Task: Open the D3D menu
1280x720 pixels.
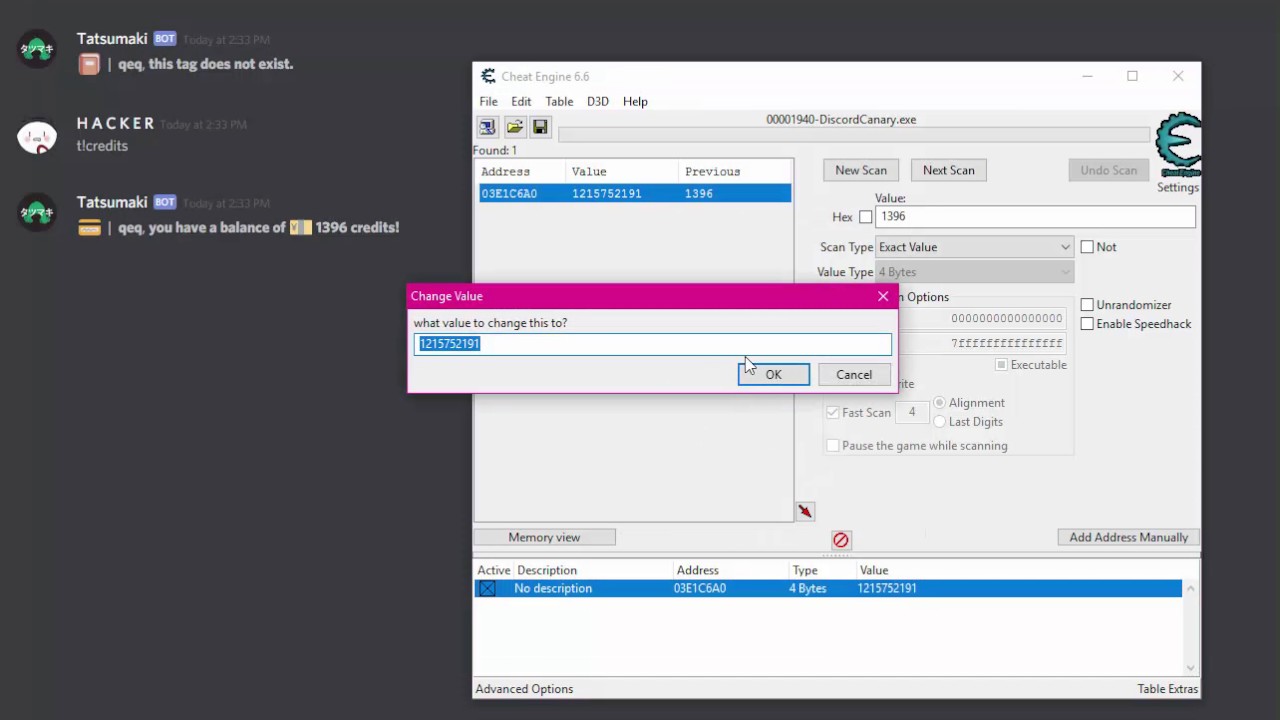Action: tap(598, 101)
